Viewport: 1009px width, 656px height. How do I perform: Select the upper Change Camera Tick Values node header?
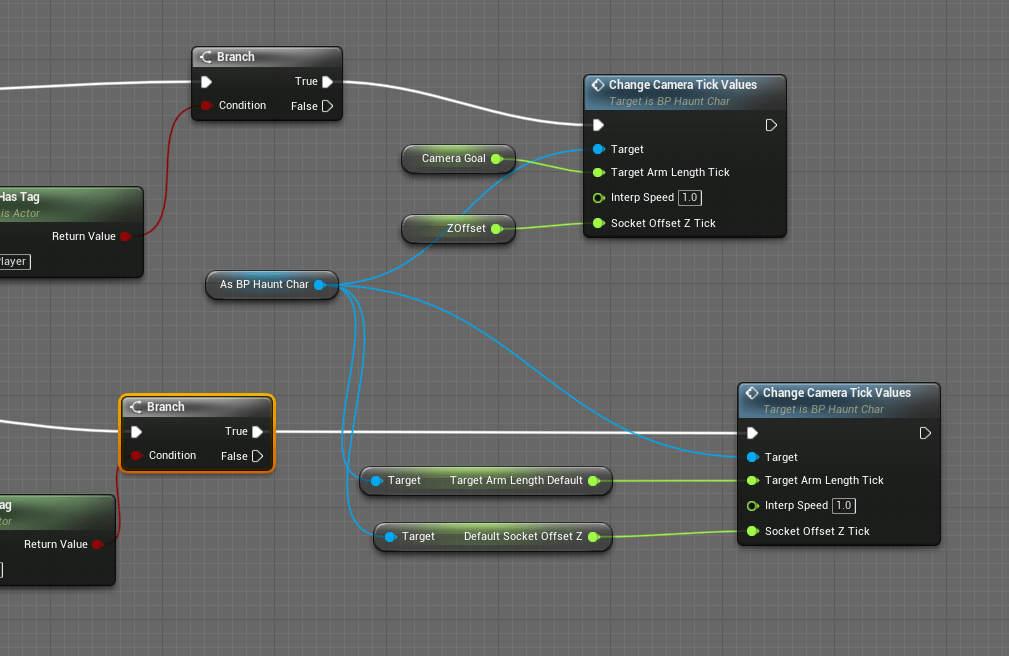point(683,85)
